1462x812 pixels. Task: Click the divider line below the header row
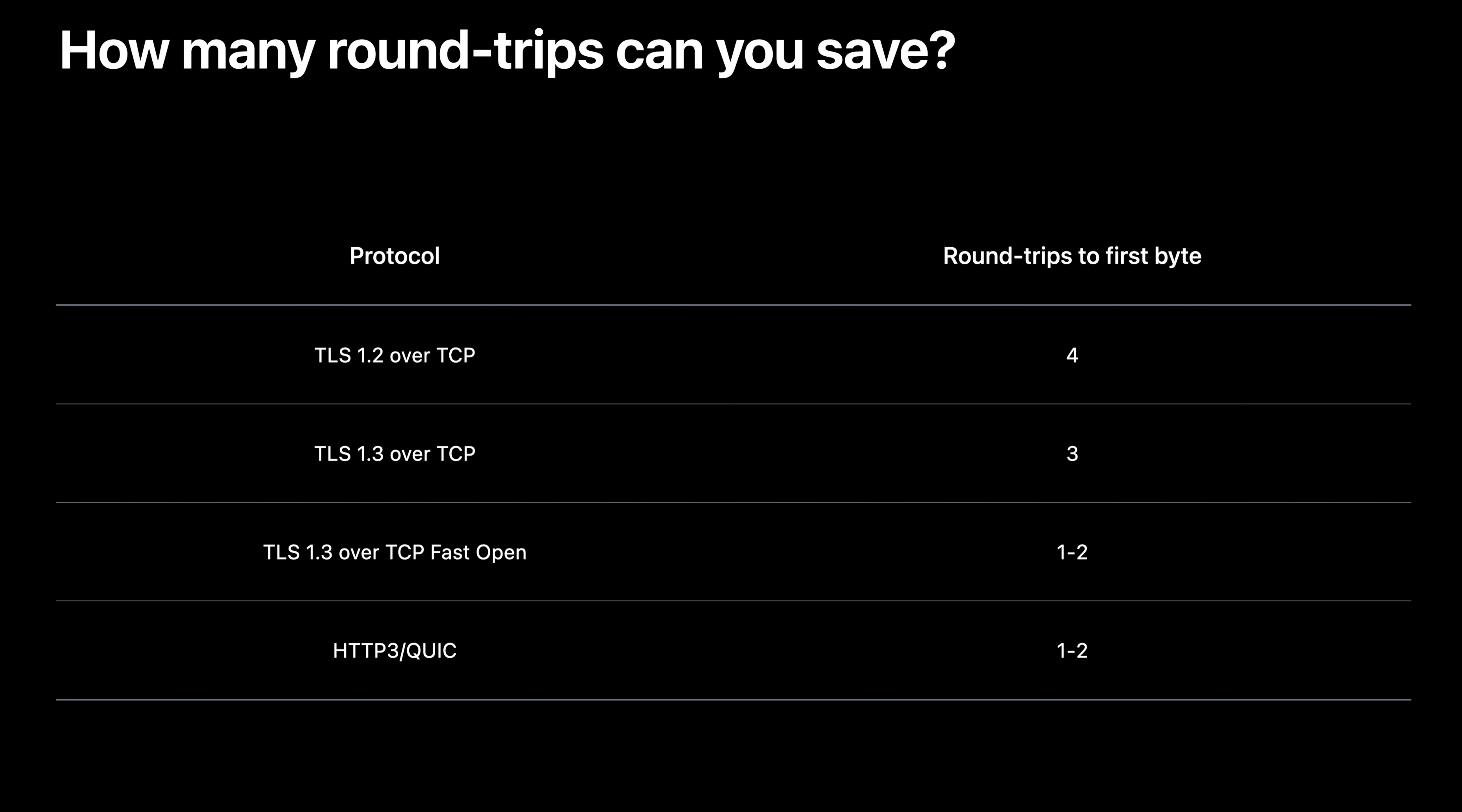[733, 305]
